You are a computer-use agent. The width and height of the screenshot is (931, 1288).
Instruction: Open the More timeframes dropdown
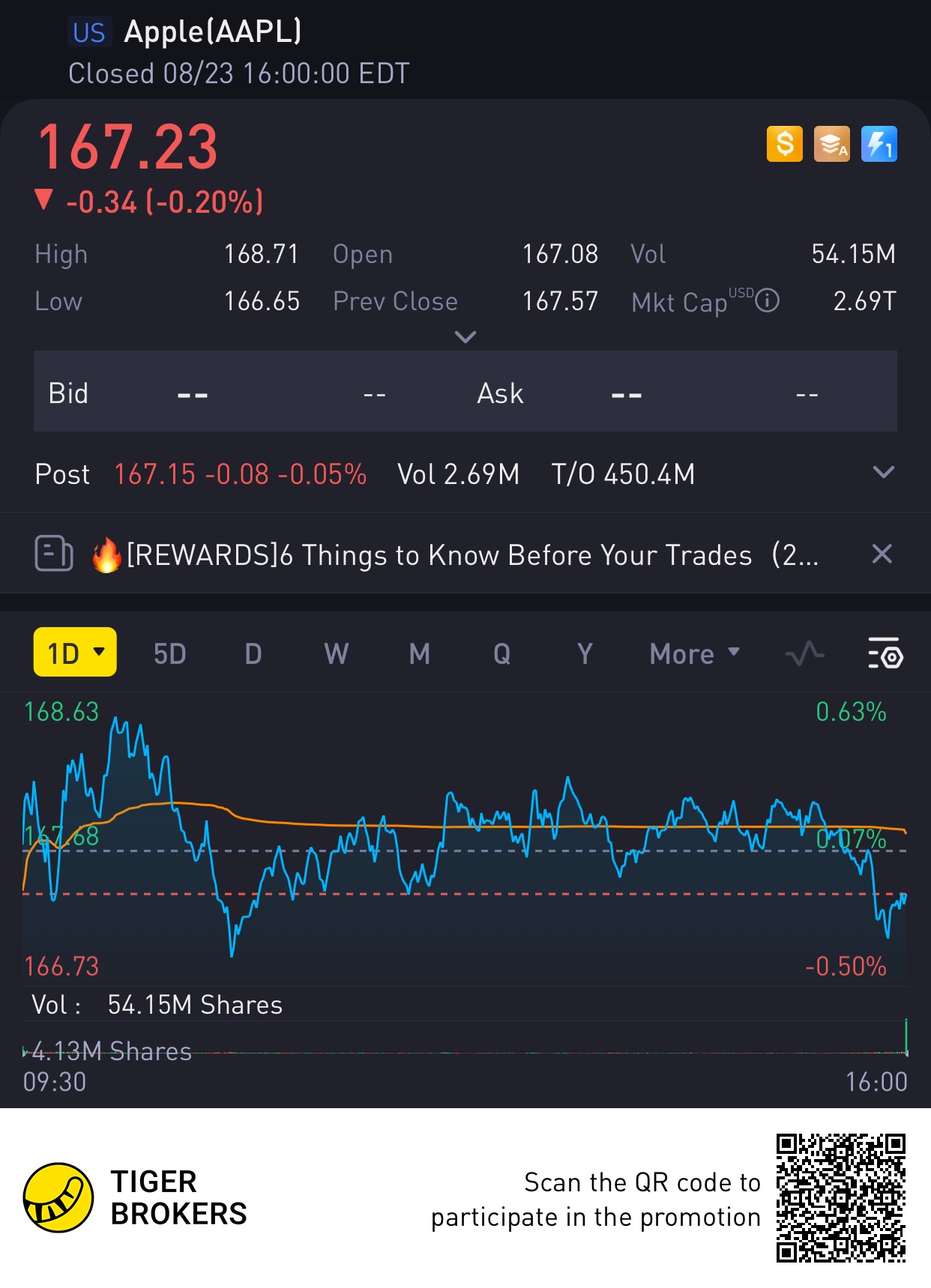click(x=694, y=653)
